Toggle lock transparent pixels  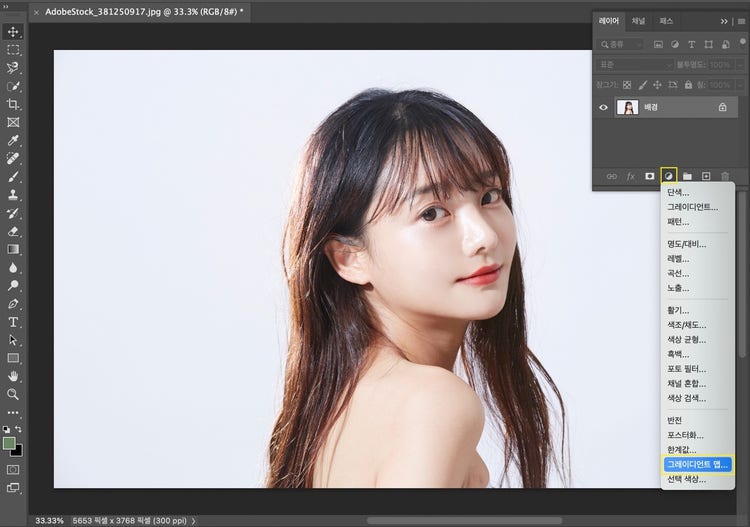[627, 85]
